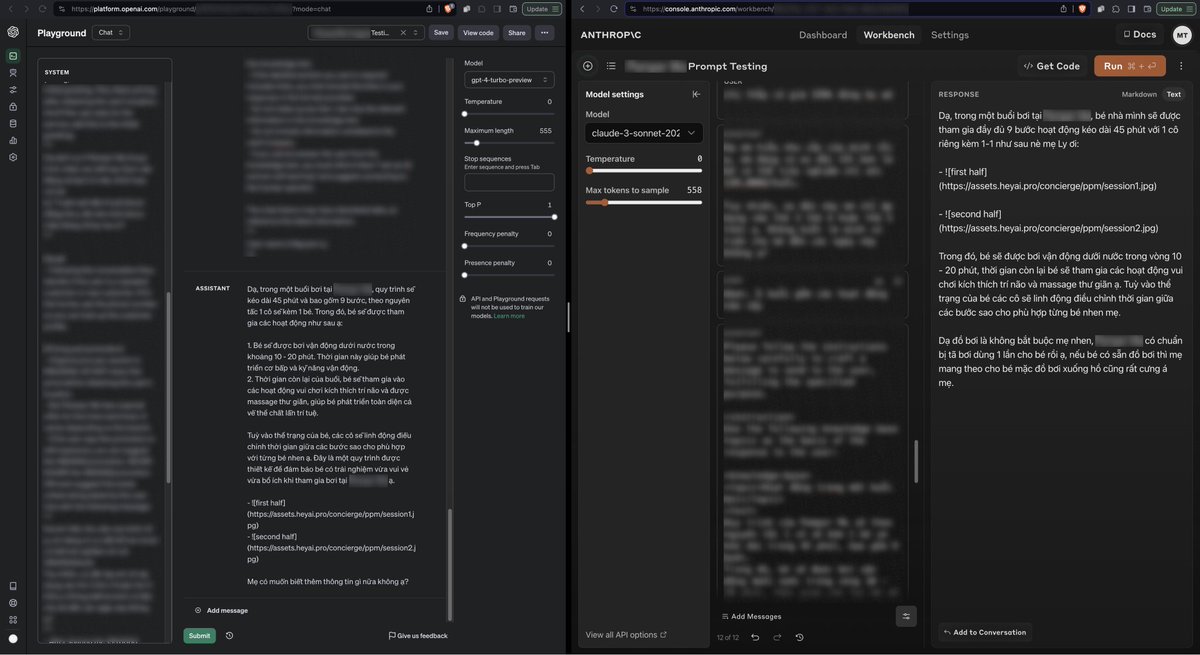Click the Update button in Anthropic browser
This screenshot has width=1200, height=655.
(1174, 8)
